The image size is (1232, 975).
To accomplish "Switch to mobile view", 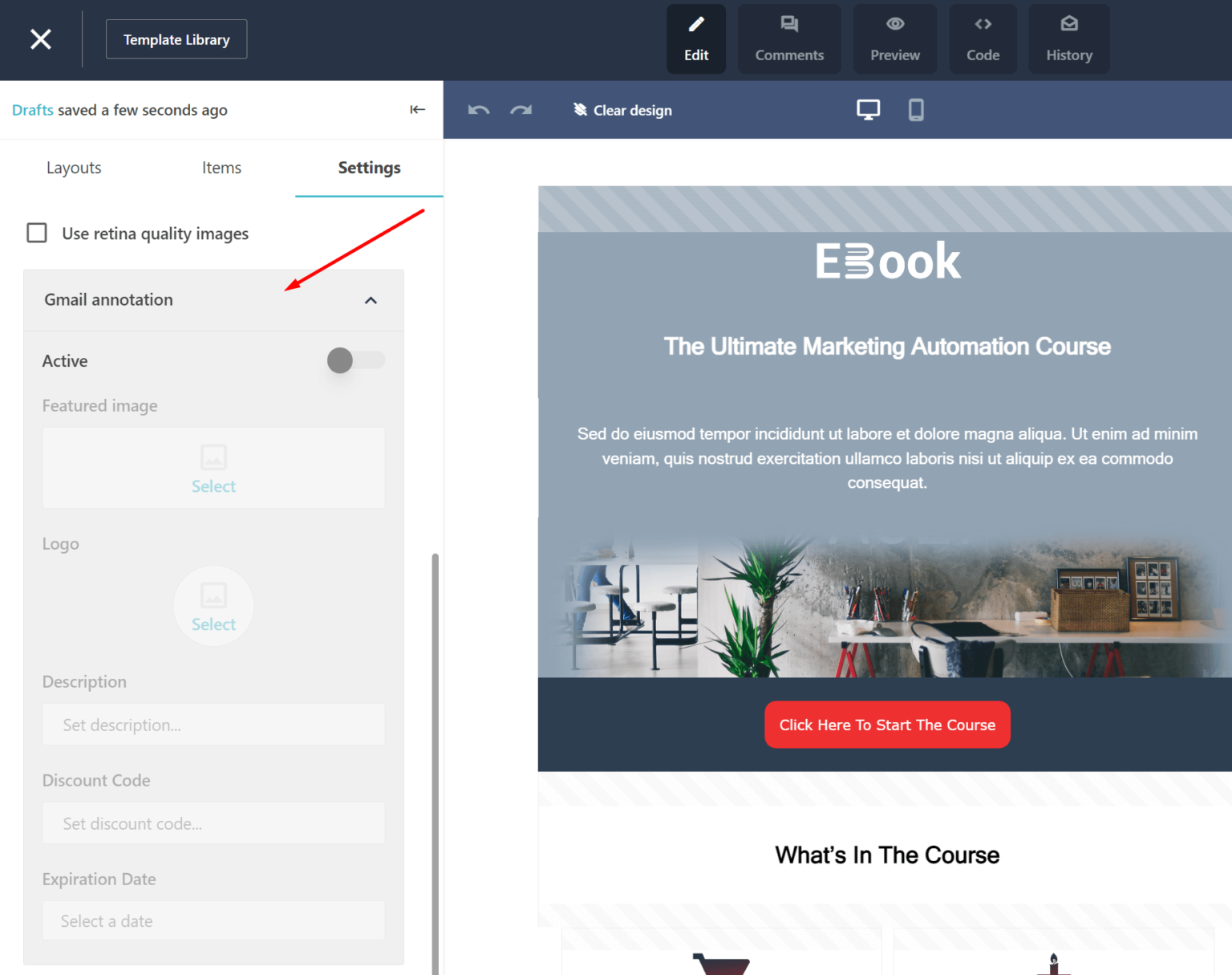I will (x=916, y=110).
